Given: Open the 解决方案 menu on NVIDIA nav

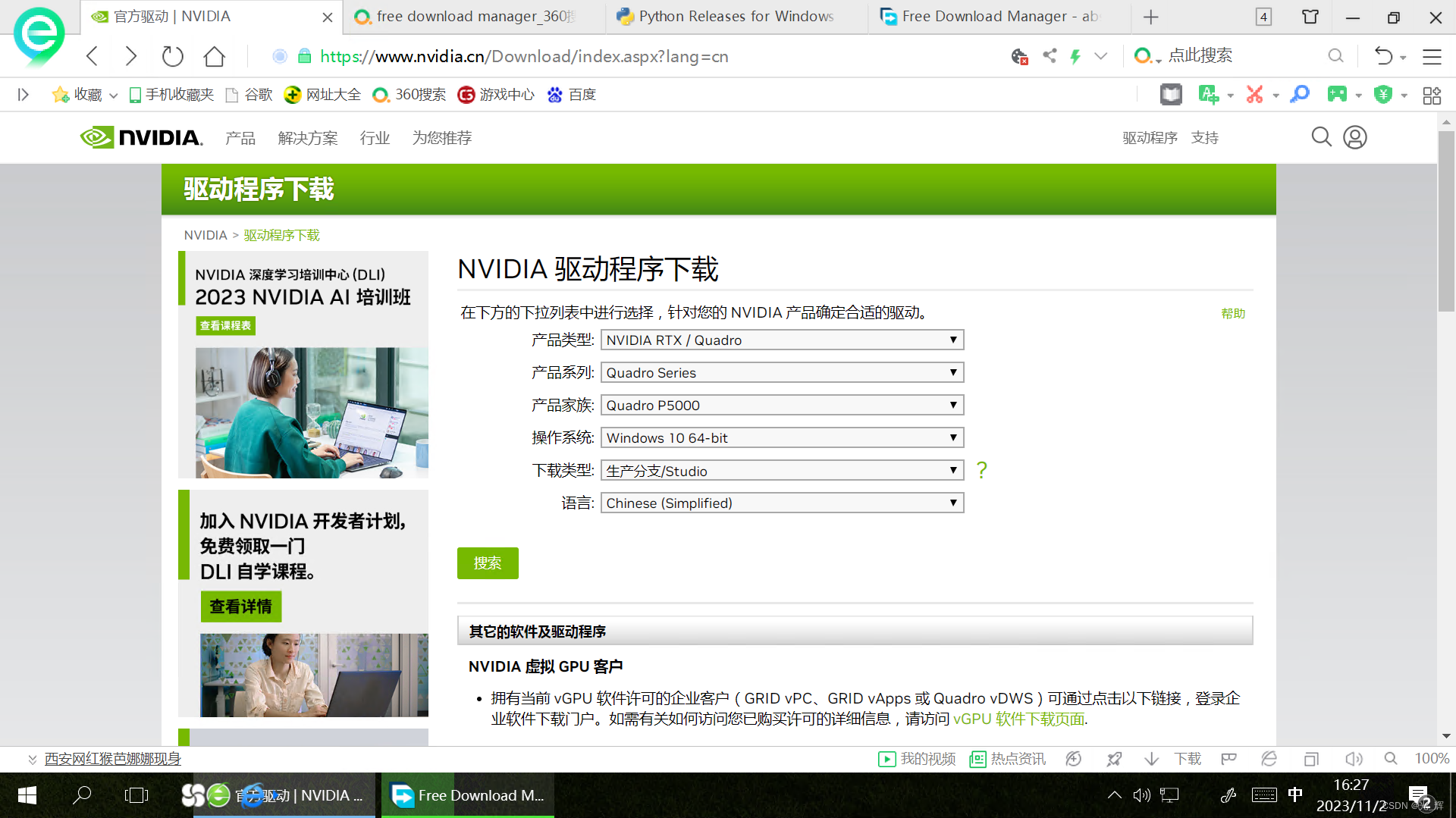Looking at the screenshot, I should click(308, 138).
